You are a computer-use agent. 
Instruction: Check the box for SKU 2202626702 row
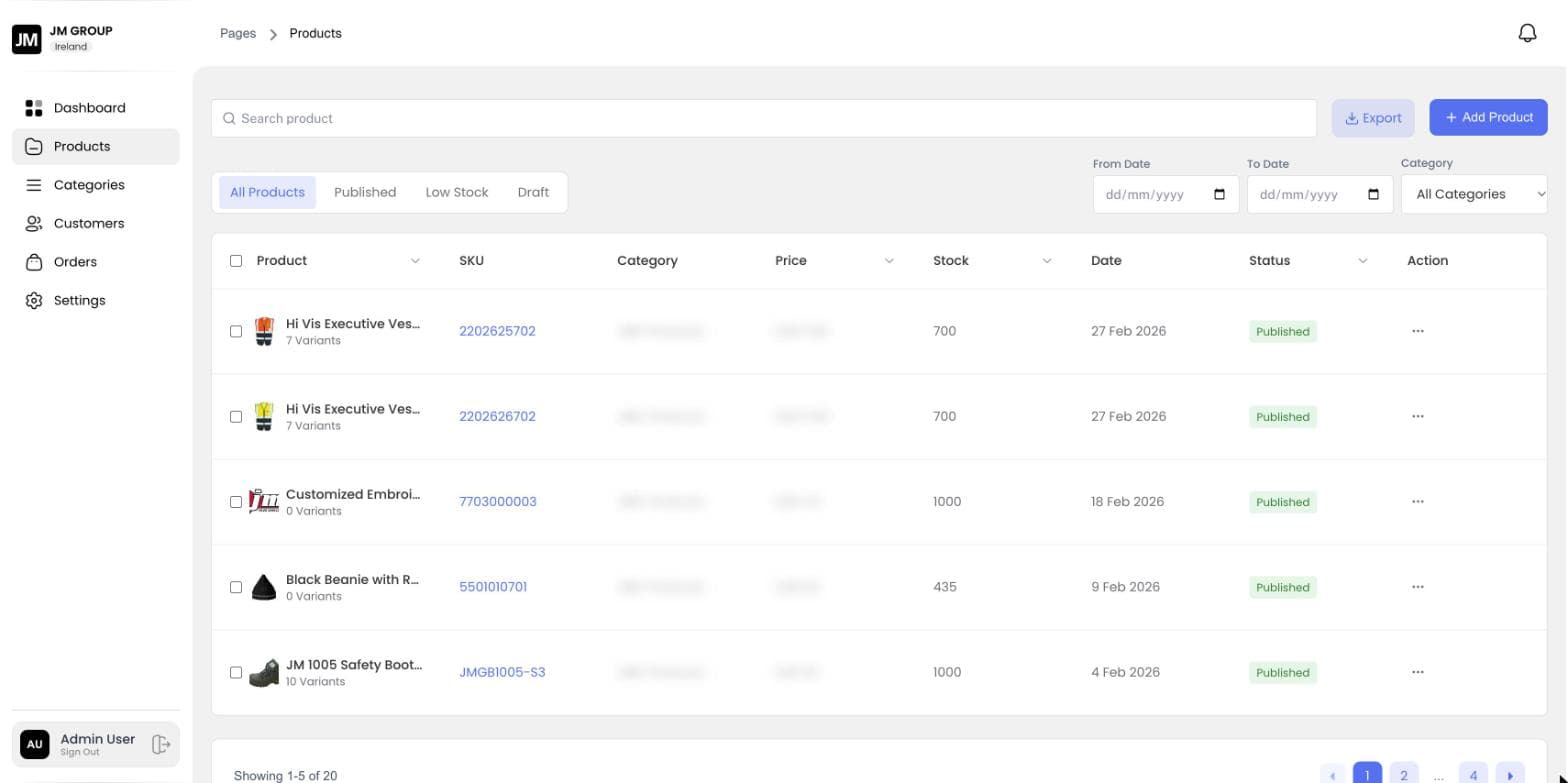tap(236, 416)
